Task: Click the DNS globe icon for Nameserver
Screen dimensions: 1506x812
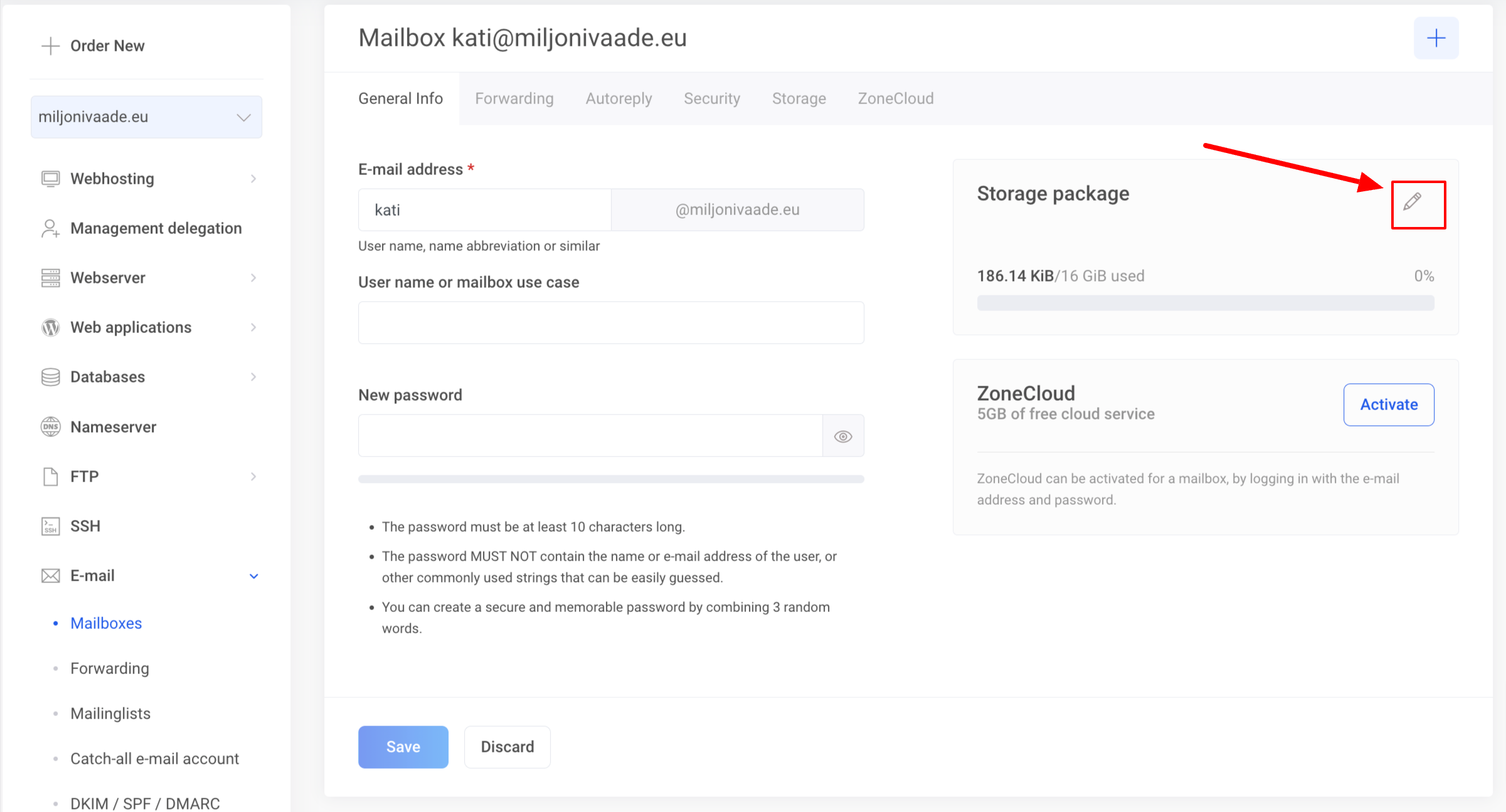Action: (50, 427)
